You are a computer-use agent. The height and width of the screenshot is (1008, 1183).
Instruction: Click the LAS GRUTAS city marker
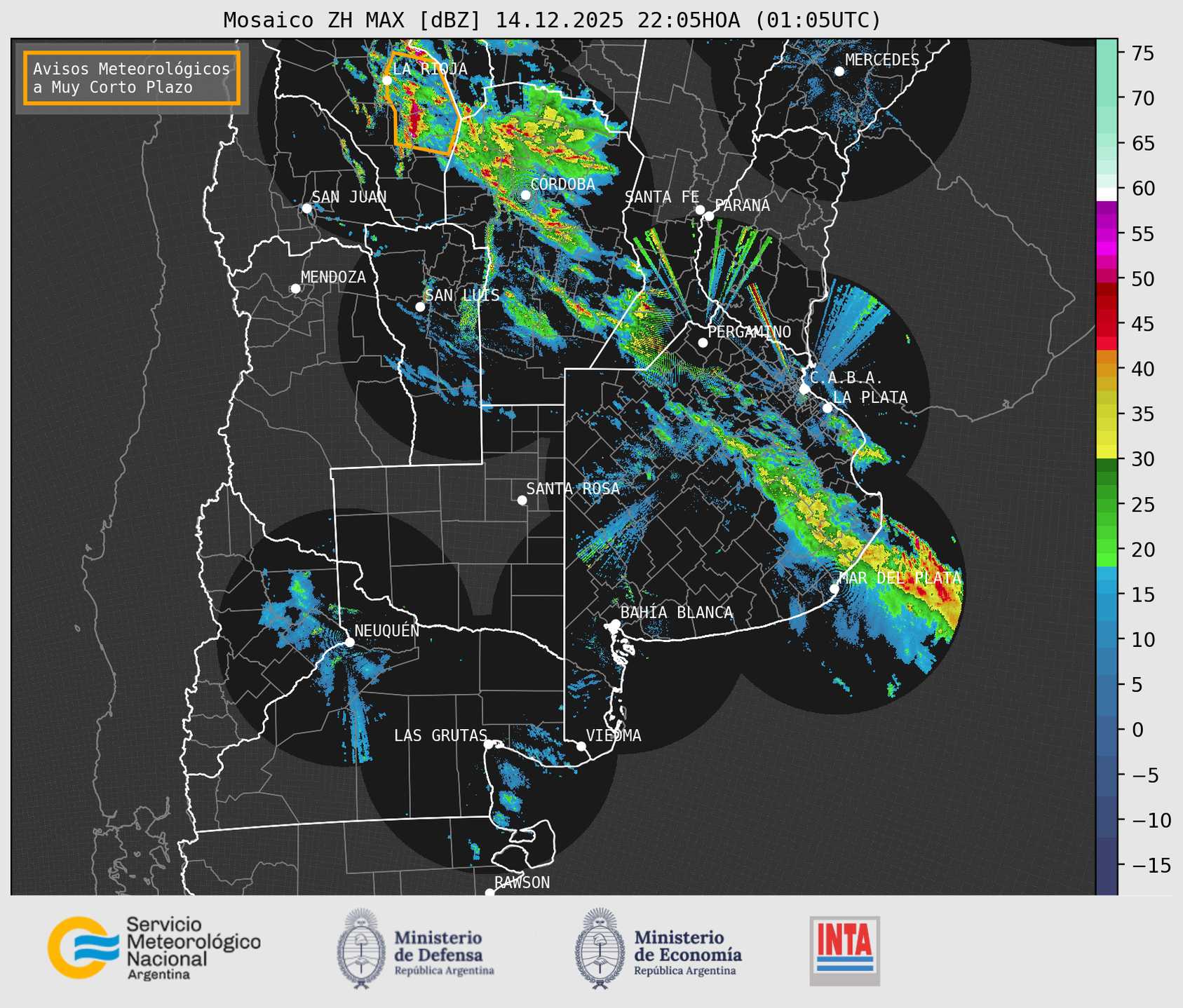489,744
